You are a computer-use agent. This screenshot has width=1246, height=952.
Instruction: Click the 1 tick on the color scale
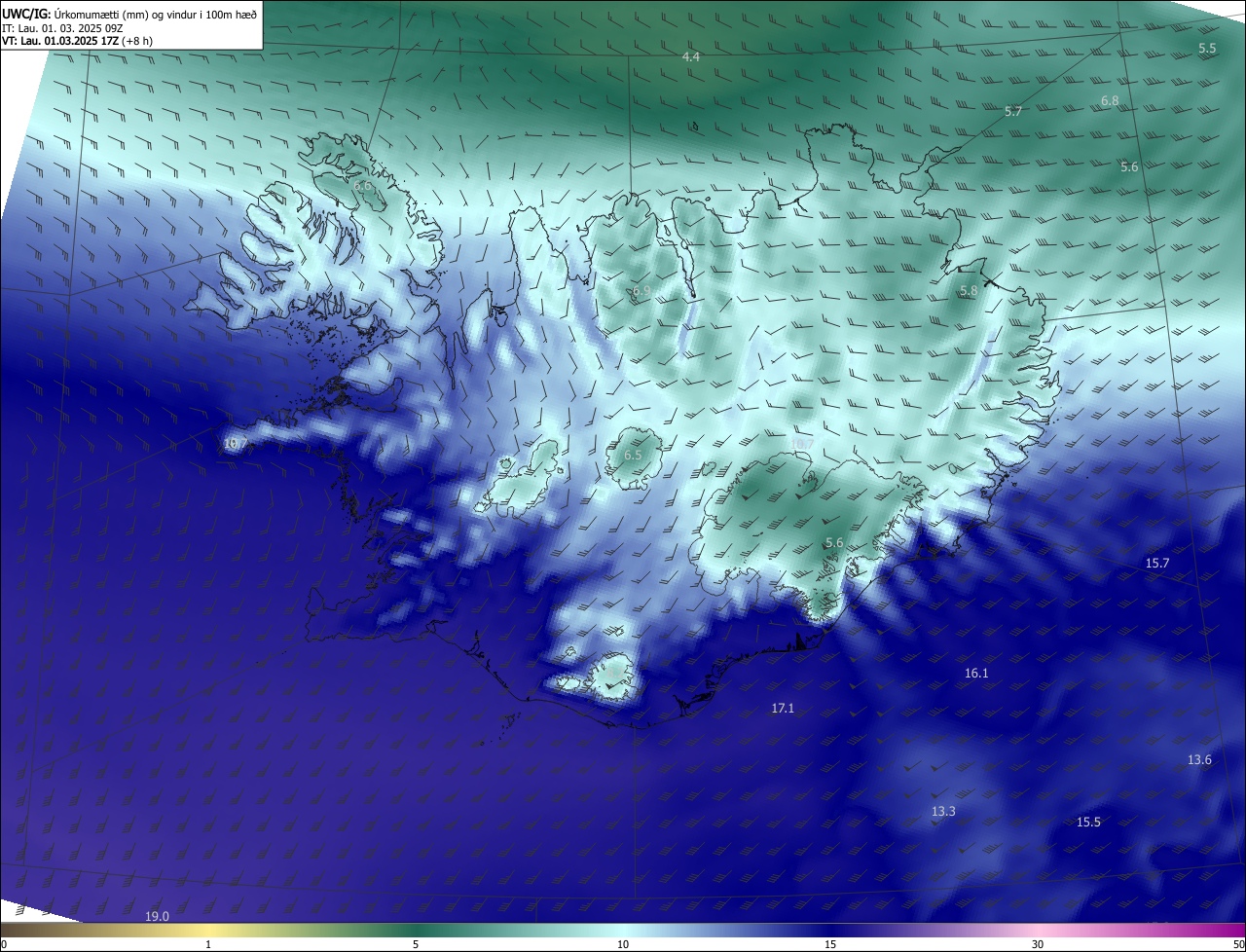(x=208, y=944)
